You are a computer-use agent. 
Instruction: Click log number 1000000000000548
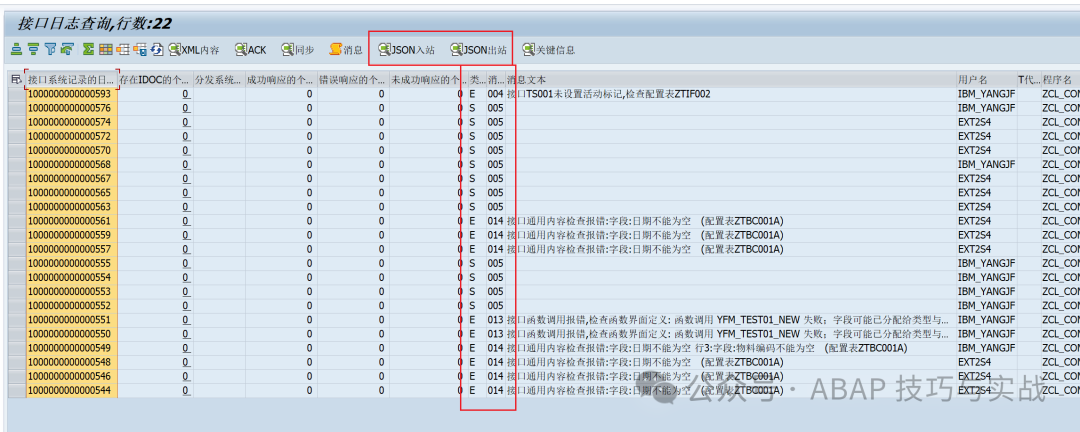69,362
